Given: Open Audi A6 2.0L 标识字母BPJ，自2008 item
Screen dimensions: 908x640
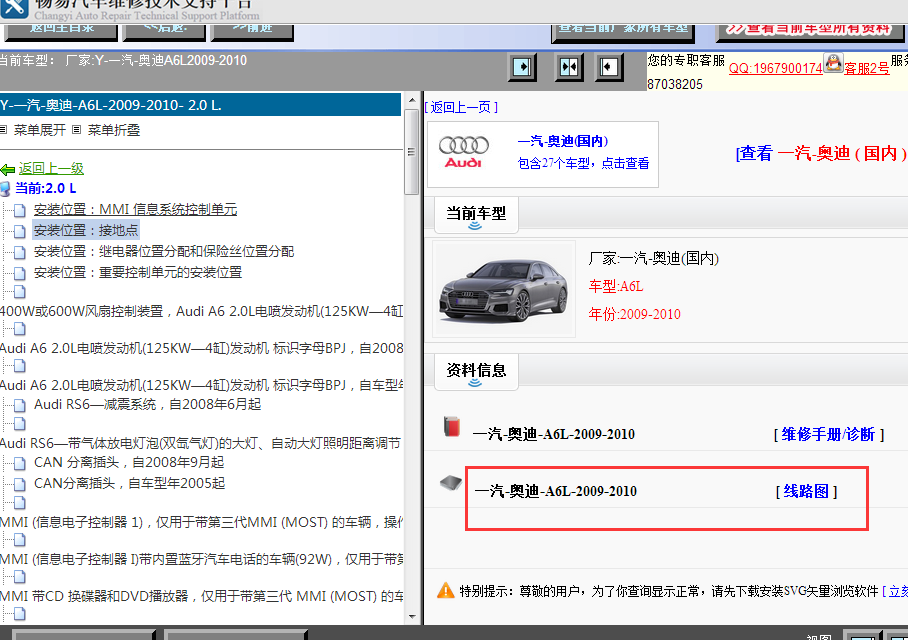Looking at the screenshot, I should coord(201,349).
